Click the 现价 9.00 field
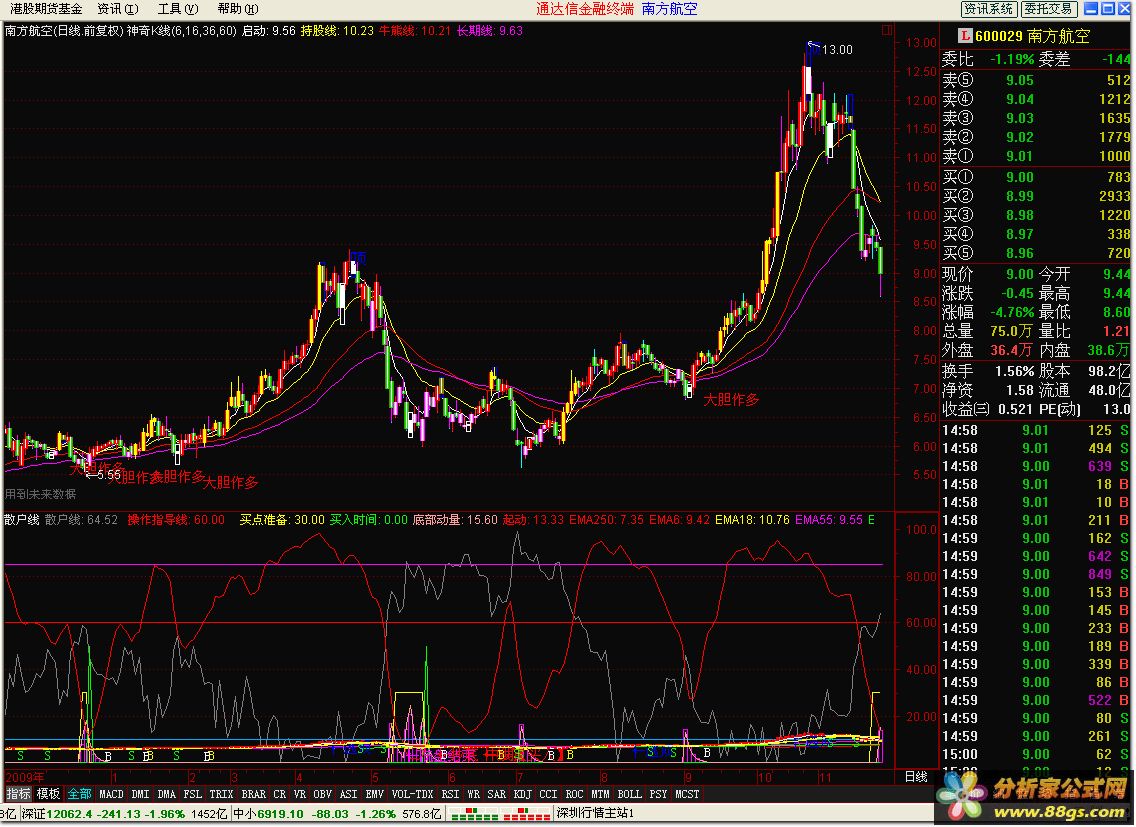The height and width of the screenshot is (827, 1136). pos(988,274)
